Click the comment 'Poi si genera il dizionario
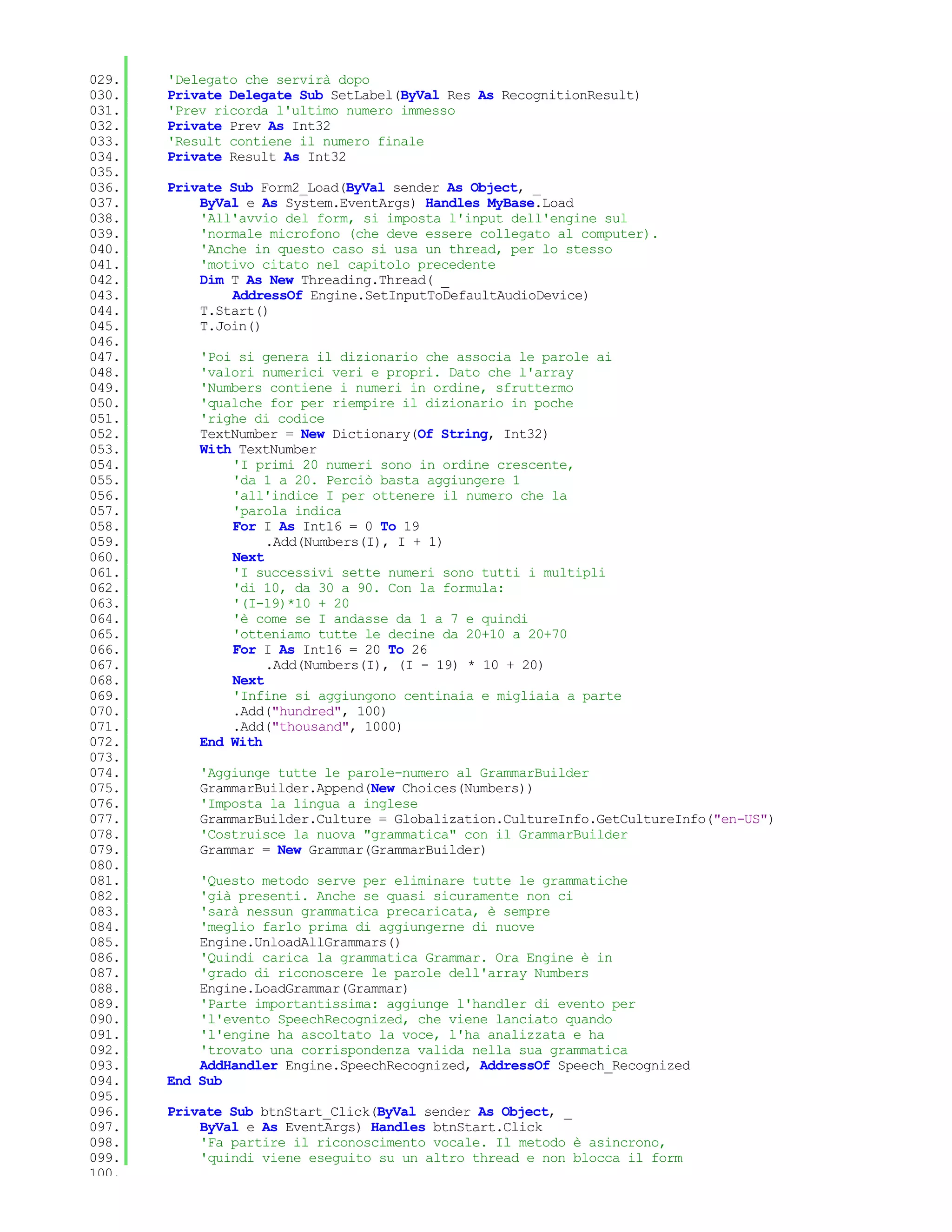 405,357
